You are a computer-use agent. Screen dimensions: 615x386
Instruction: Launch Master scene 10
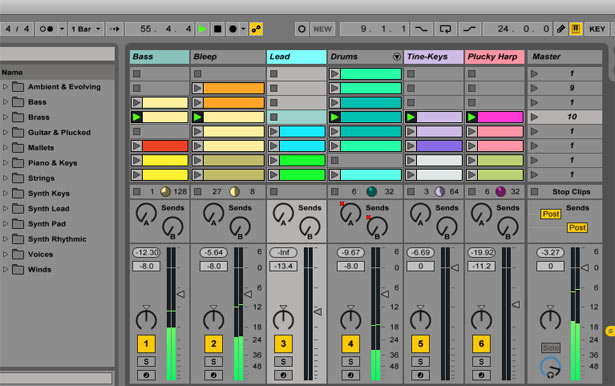click(x=534, y=117)
